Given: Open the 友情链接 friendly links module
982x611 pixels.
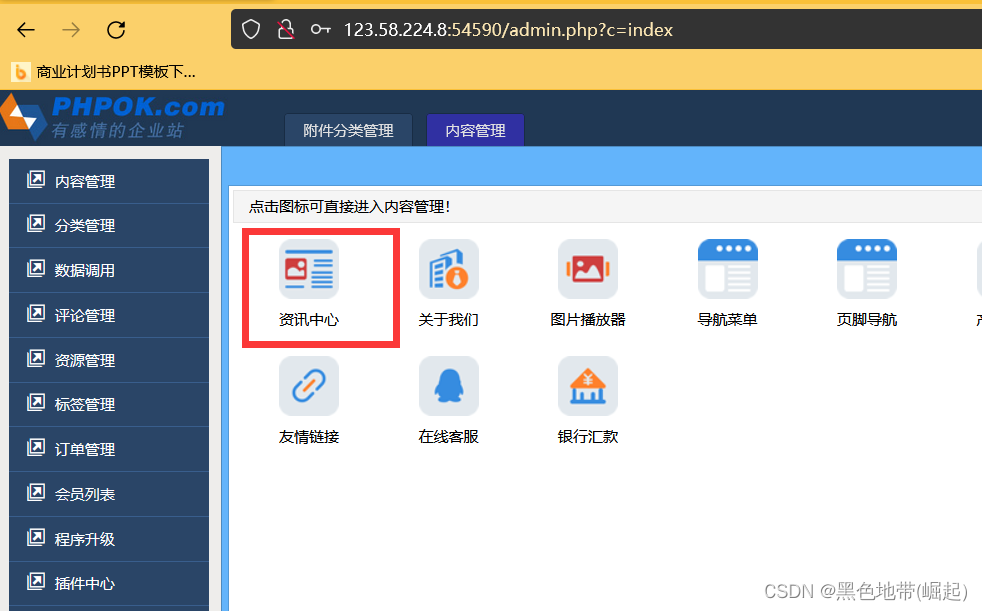Looking at the screenshot, I should tap(309, 386).
